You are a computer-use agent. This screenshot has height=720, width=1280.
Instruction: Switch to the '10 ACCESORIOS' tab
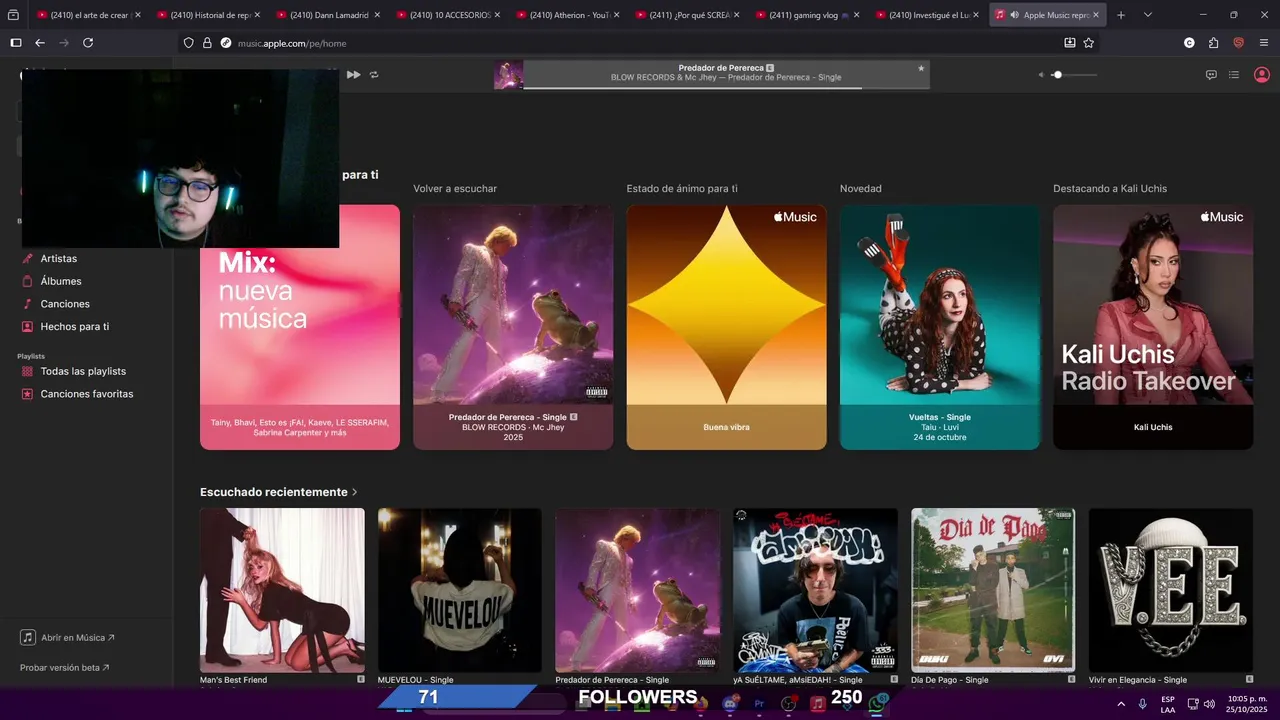point(448,15)
